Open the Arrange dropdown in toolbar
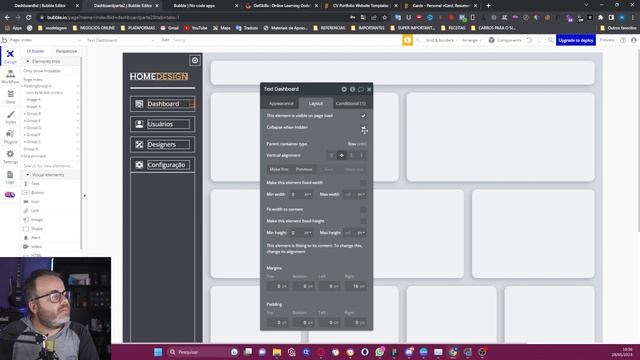This screenshot has height=360, width=640. pyautogui.click(x=471, y=40)
